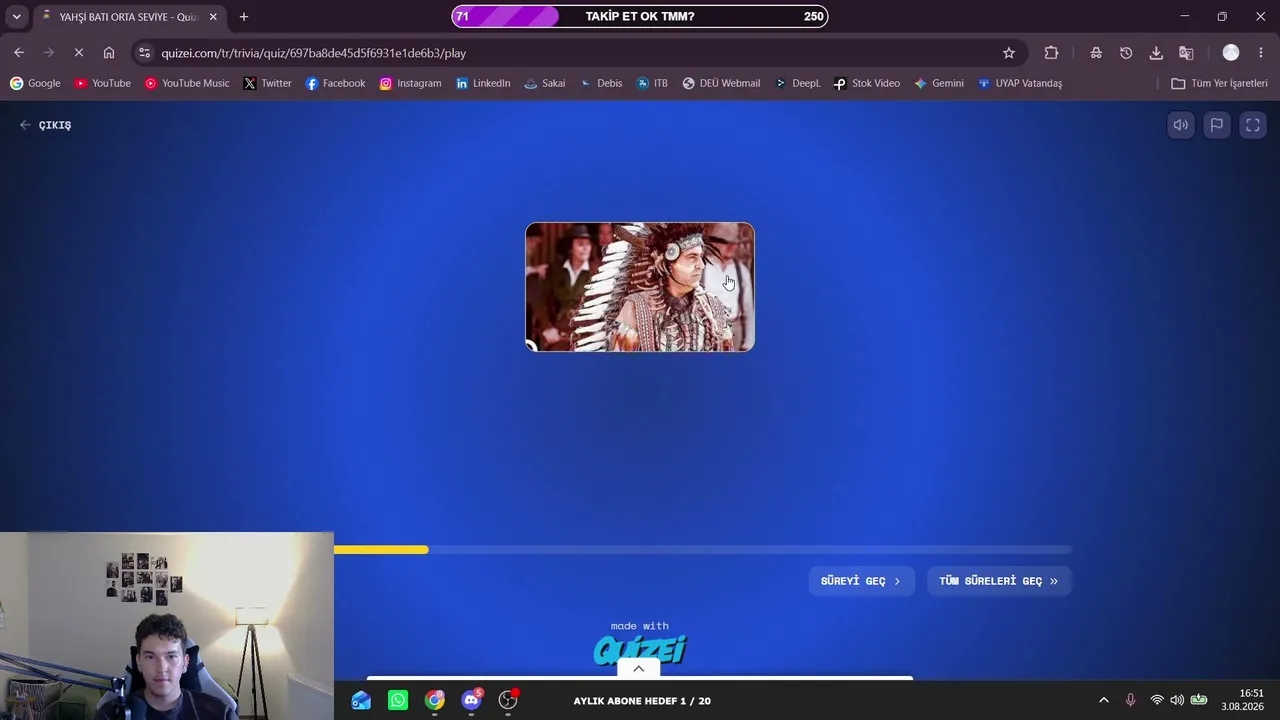Open the Chrome profile avatar

pyautogui.click(x=1231, y=53)
